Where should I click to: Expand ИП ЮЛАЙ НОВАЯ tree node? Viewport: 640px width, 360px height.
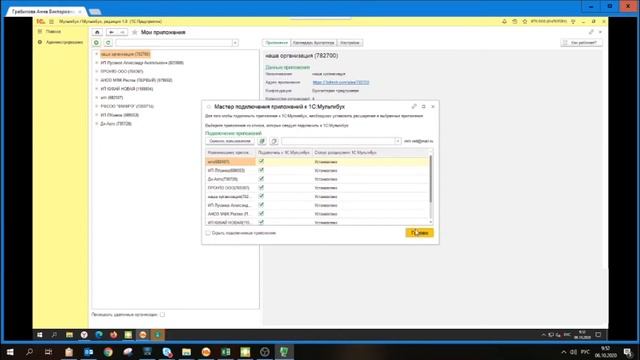97,89
